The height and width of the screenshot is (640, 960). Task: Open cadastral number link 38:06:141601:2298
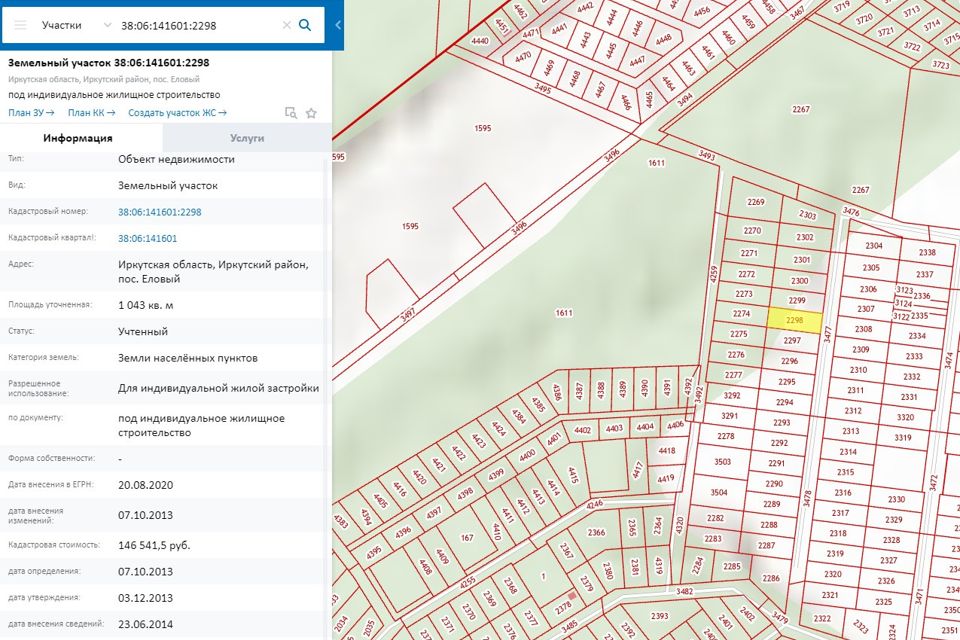coord(160,212)
